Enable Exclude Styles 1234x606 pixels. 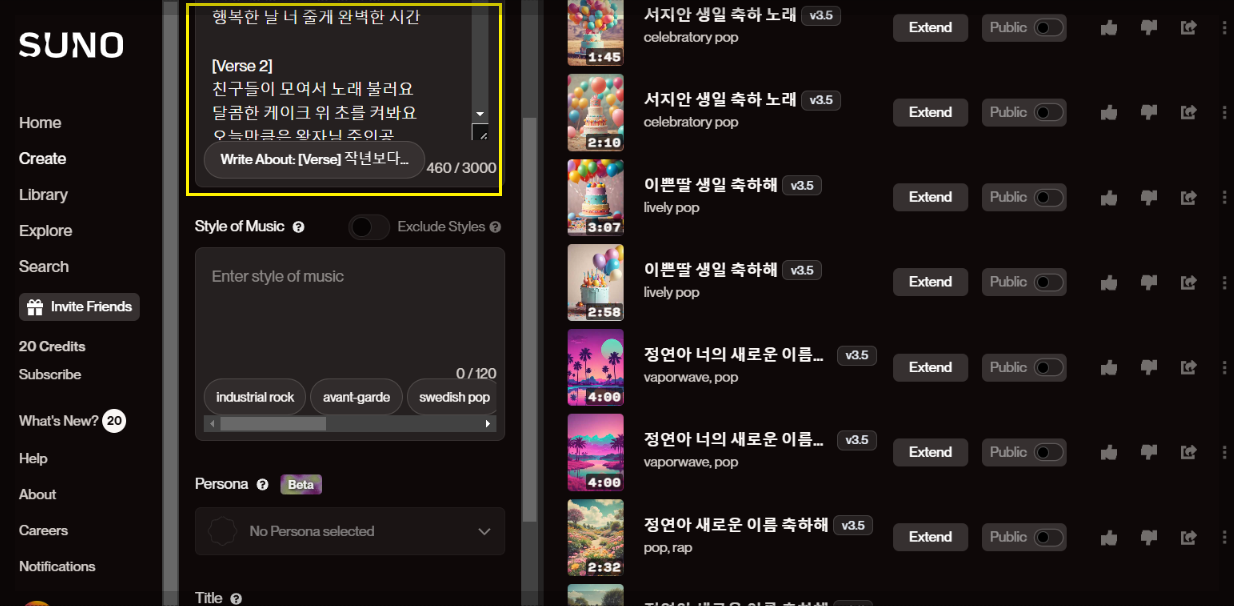[x=368, y=226]
